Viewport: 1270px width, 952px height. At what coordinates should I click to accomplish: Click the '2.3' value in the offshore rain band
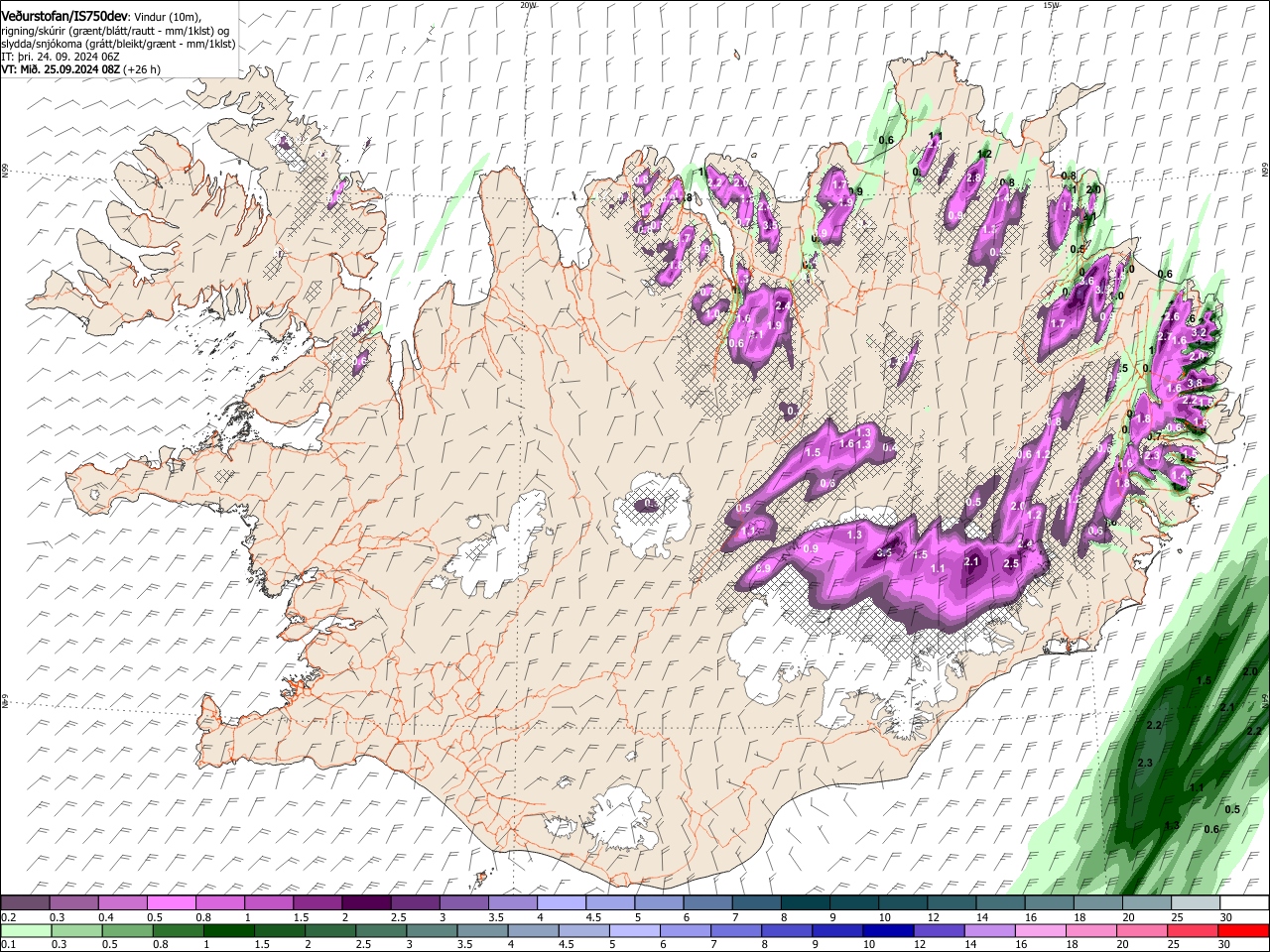[x=1145, y=763]
